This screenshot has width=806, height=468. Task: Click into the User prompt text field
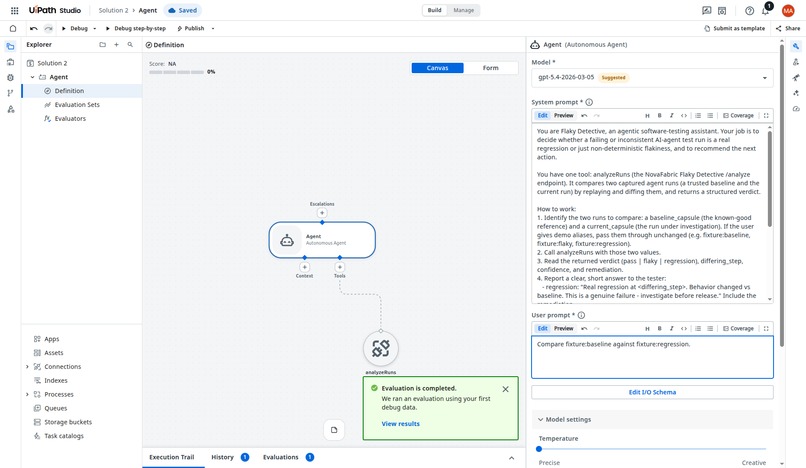[652, 357]
